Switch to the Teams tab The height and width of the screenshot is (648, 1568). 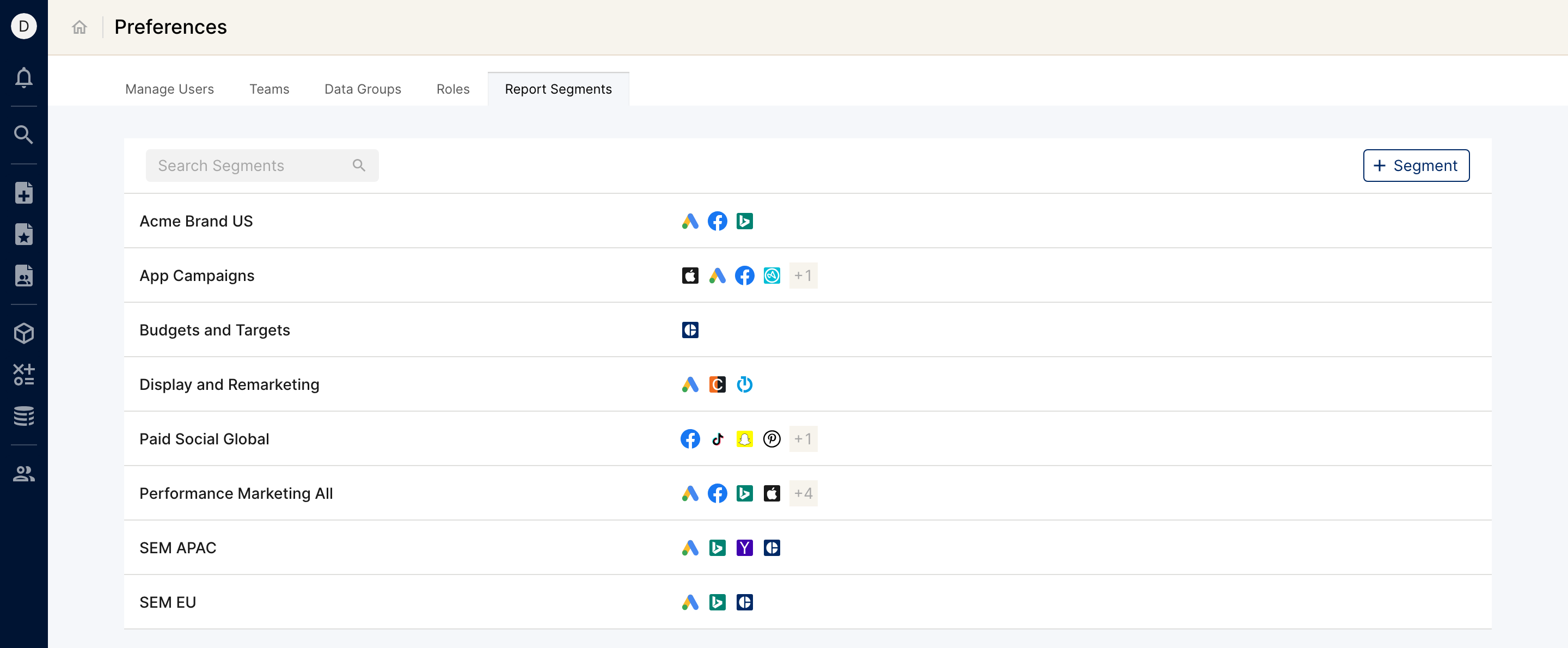pos(269,89)
